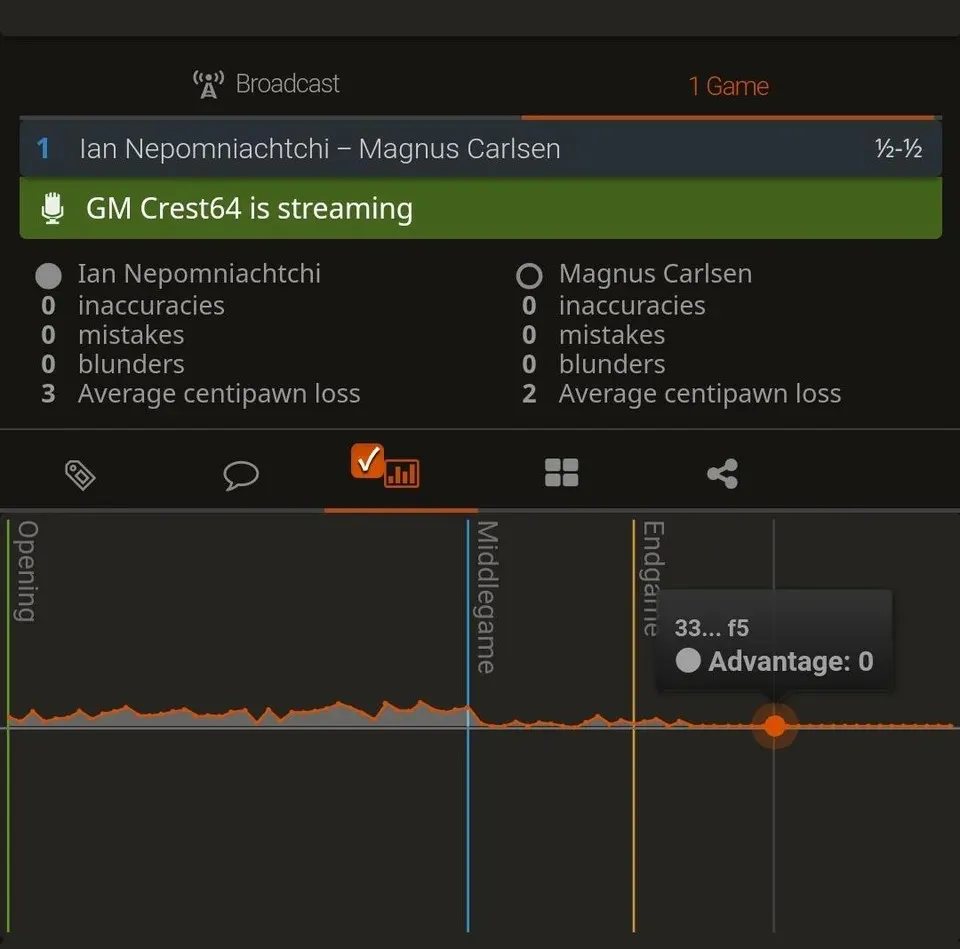
Task: Jump to the Endgame phase marker
Action: point(653,579)
